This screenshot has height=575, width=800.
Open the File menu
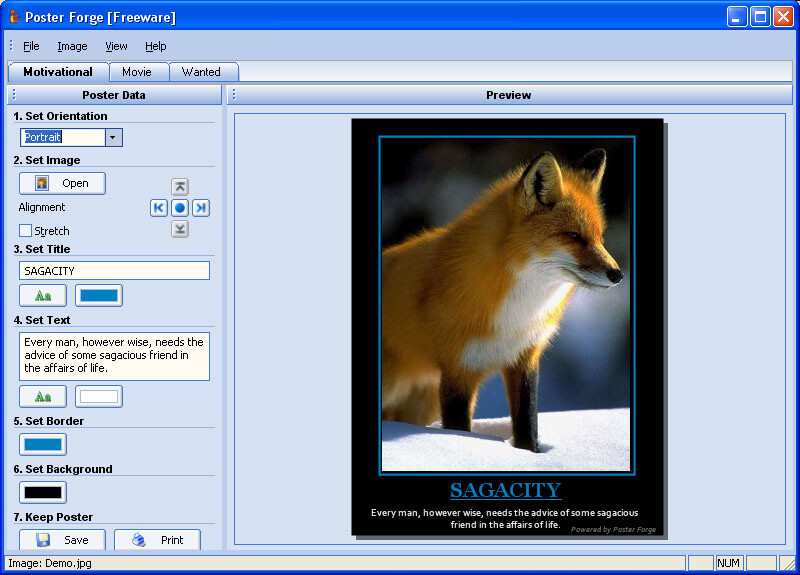[x=31, y=46]
